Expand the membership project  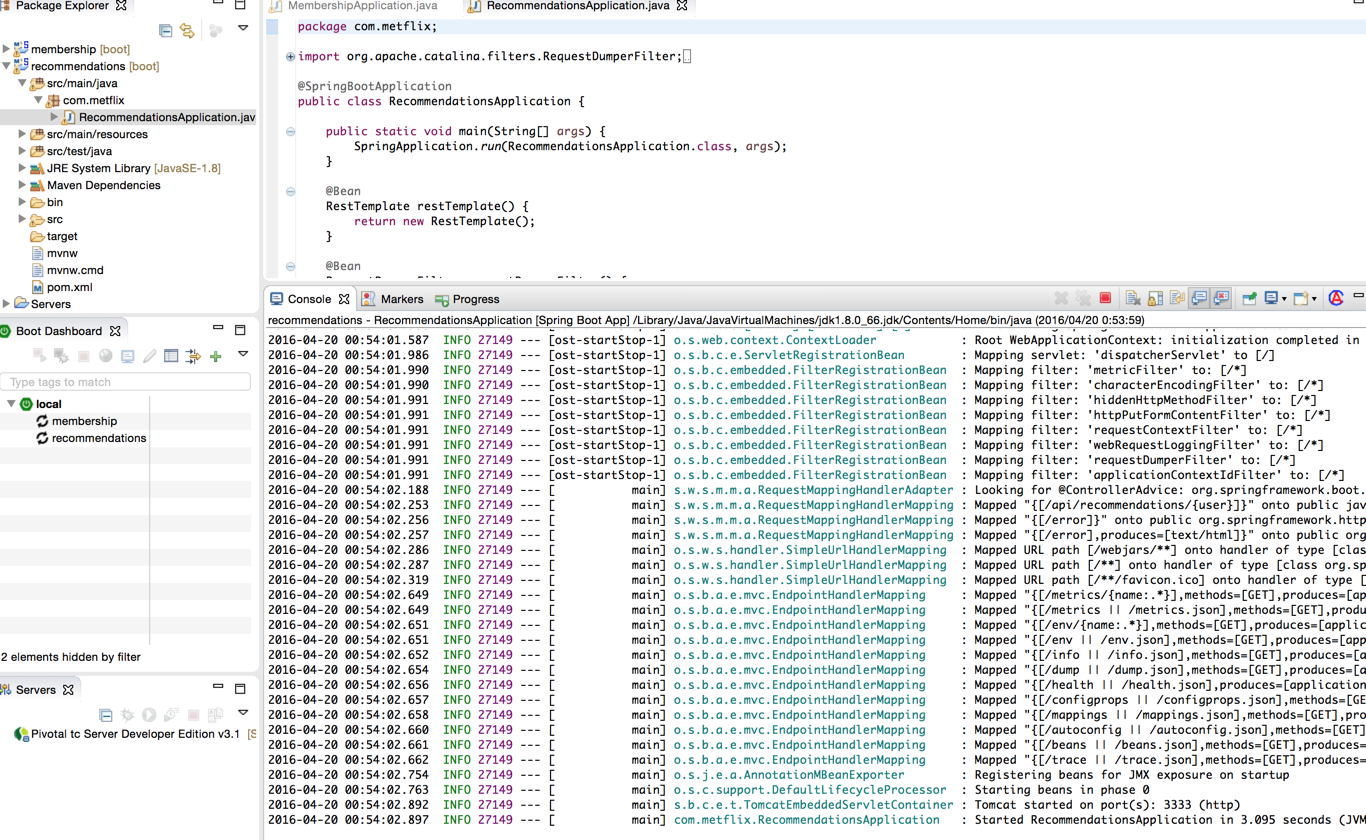click(x=7, y=49)
